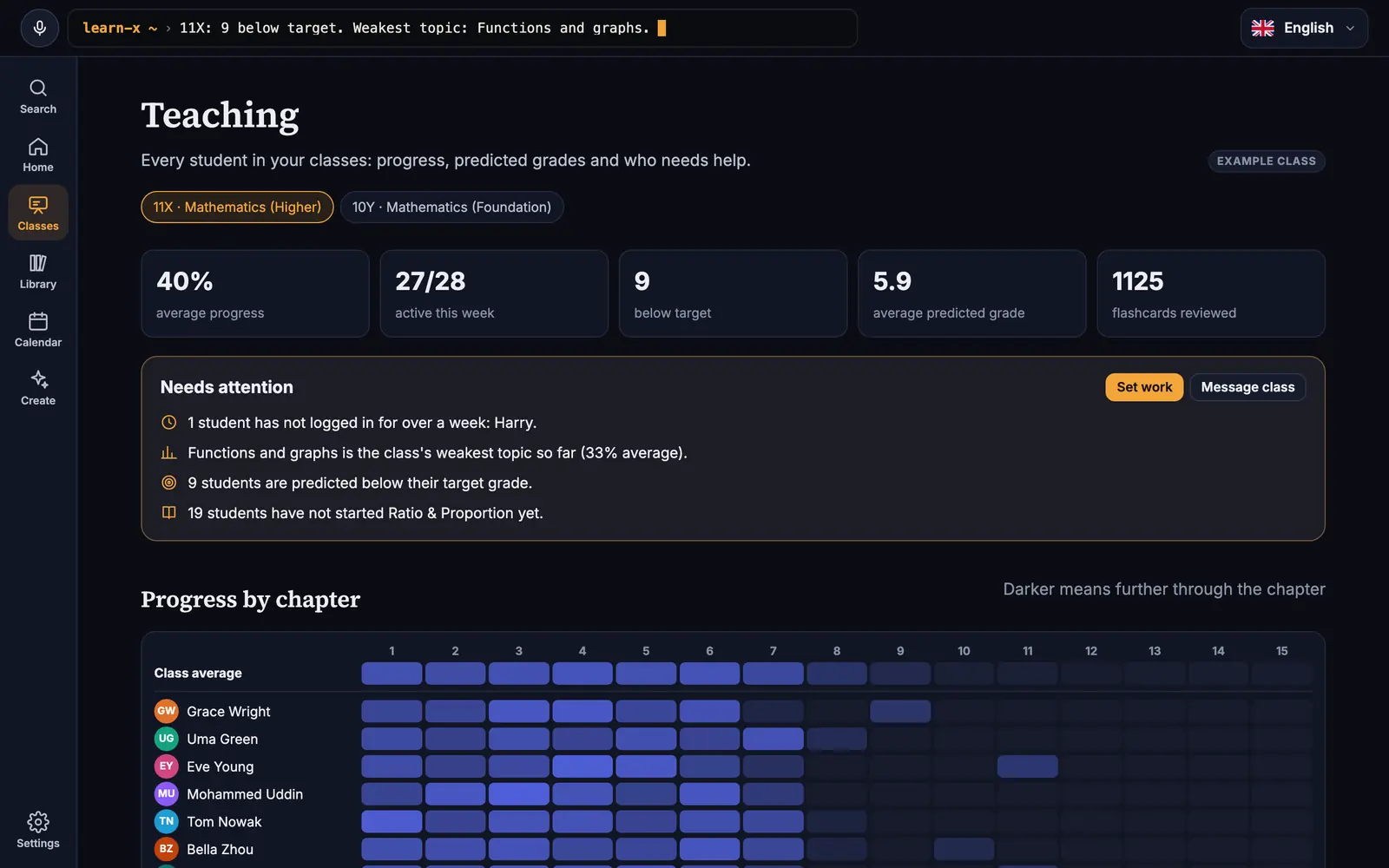Select the 11X Mathematics (Higher) tab
This screenshot has height=868, width=1389.
237,207
